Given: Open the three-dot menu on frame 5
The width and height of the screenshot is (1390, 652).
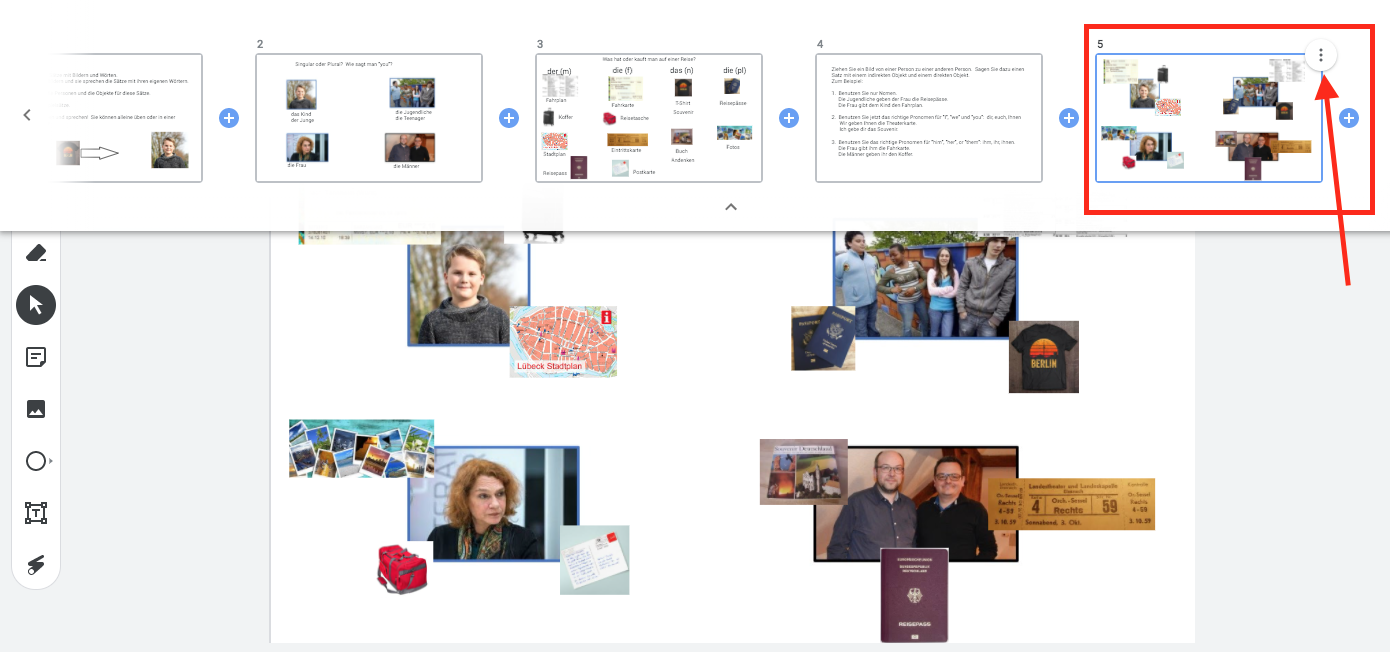Looking at the screenshot, I should [x=1321, y=55].
